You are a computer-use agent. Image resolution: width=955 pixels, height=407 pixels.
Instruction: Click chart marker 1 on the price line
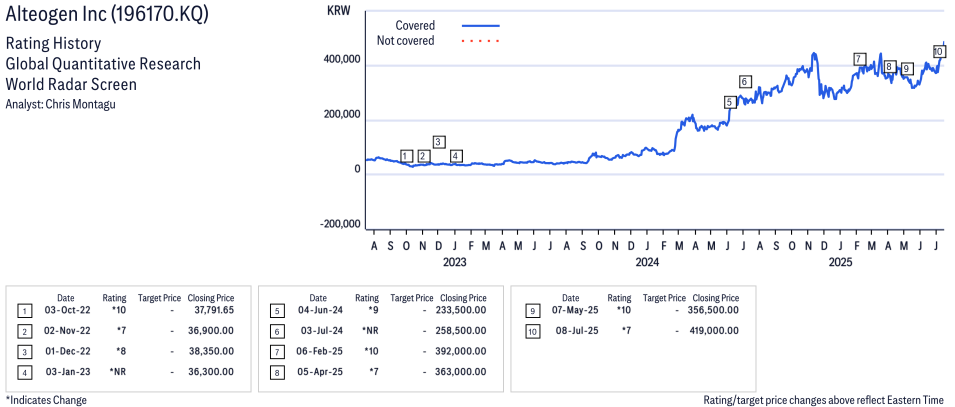pyautogui.click(x=407, y=156)
